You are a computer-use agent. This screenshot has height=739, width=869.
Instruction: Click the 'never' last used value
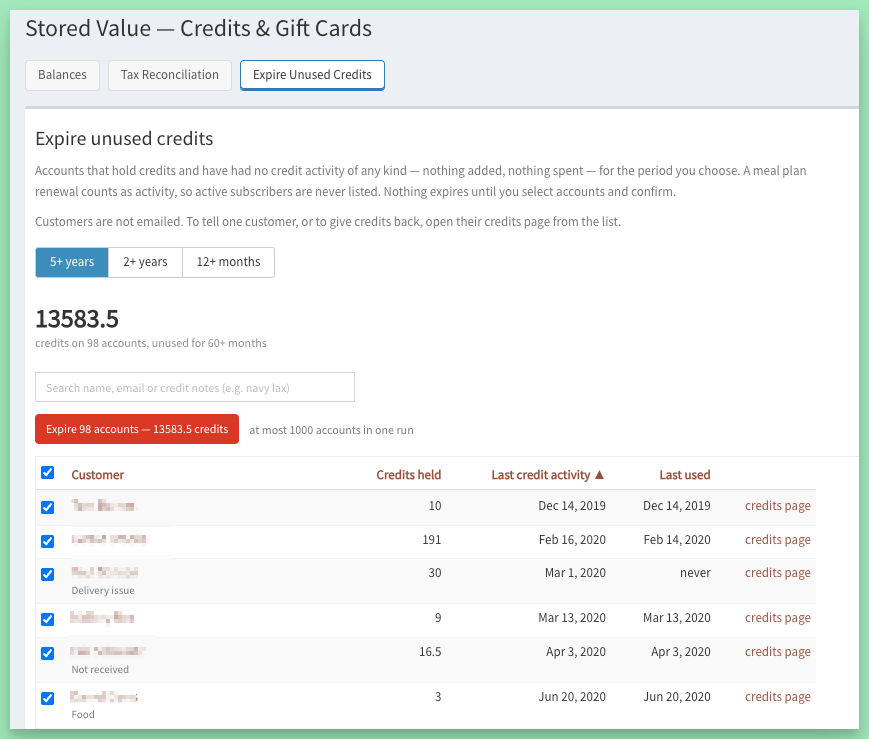[695, 573]
